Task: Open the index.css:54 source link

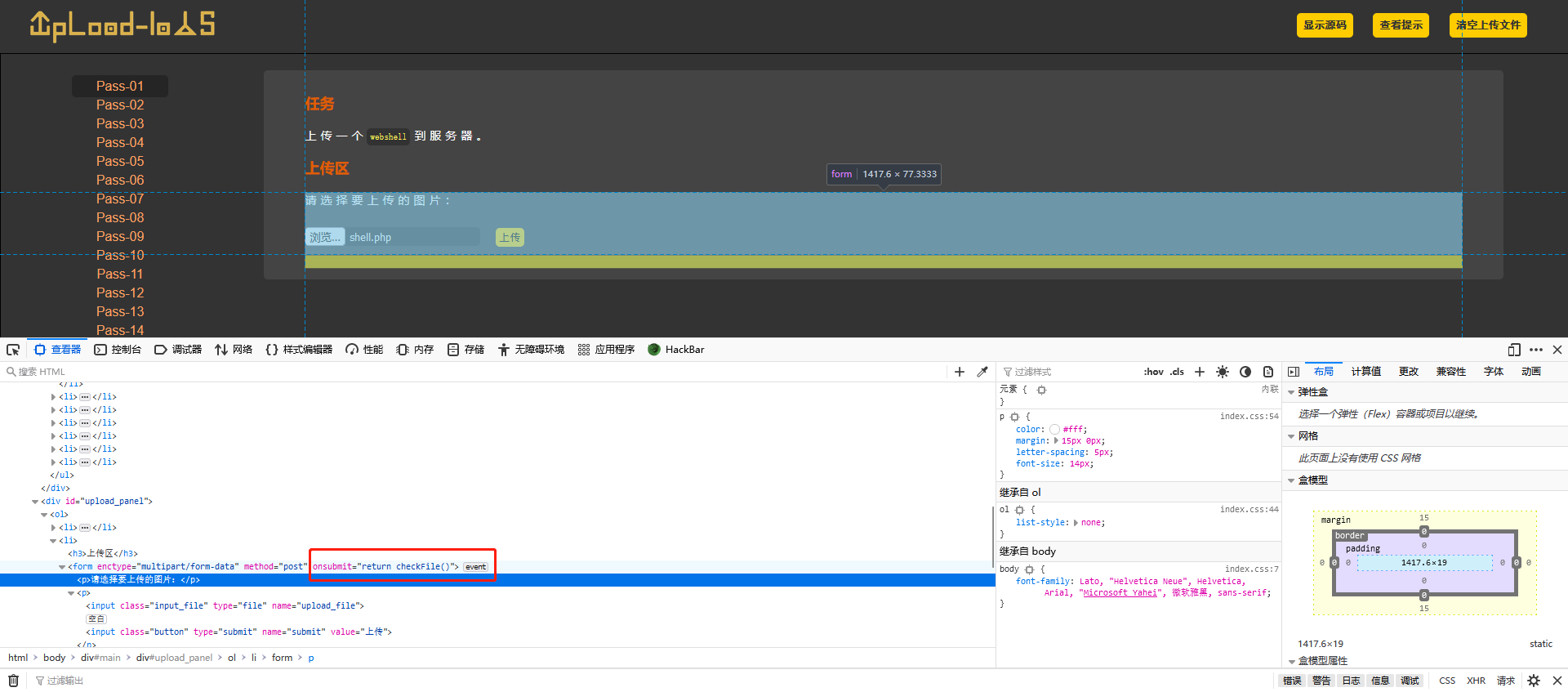Action: [1249, 417]
